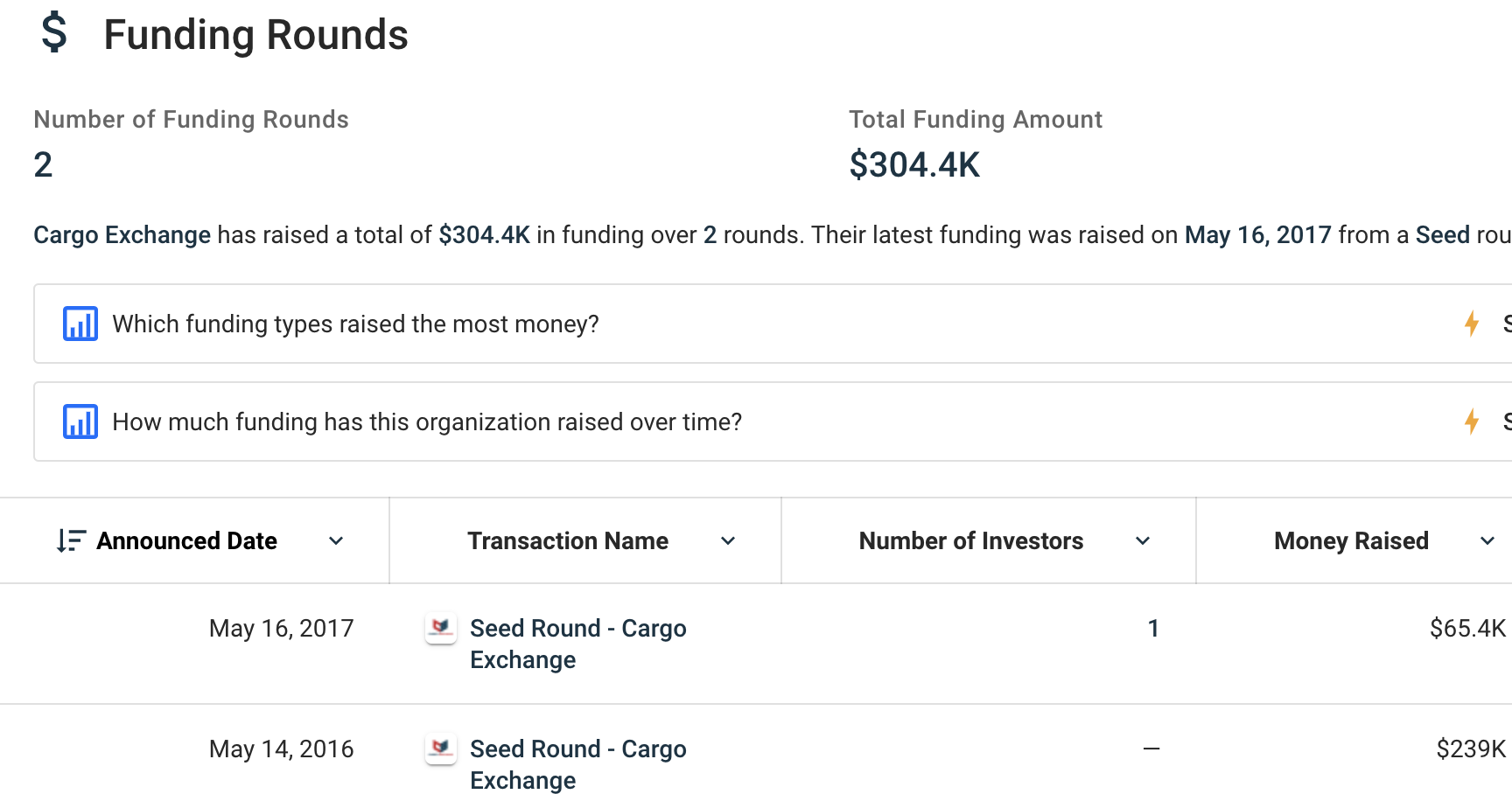The width and height of the screenshot is (1512, 794).
Task: Sort by the Money Raised column header
Action: pos(1351,540)
